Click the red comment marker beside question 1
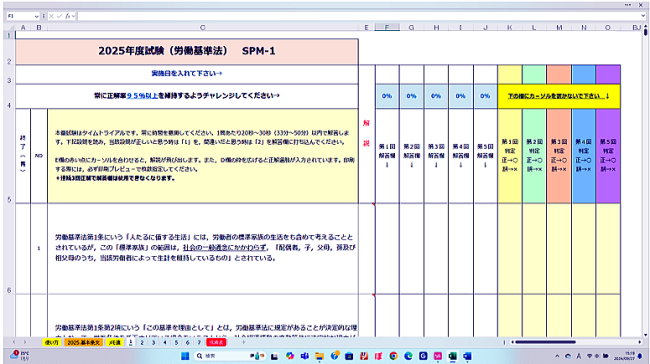 tap(374, 205)
